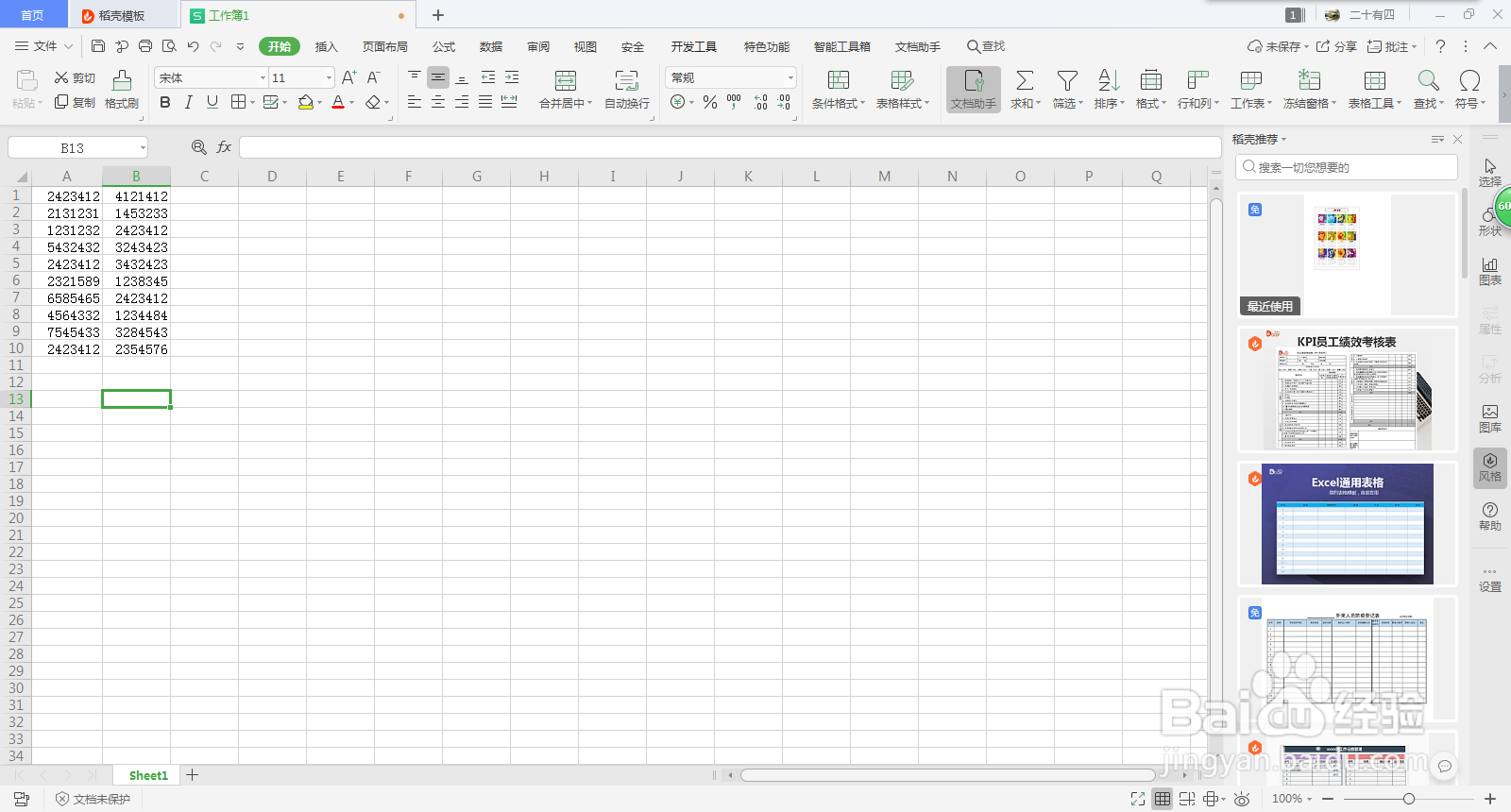Switch to the Insert (插入) tab

pyautogui.click(x=326, y=46)
